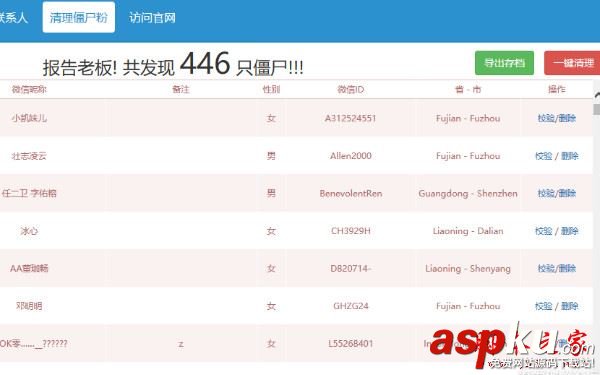Click the nickname 邓明明

29,306
